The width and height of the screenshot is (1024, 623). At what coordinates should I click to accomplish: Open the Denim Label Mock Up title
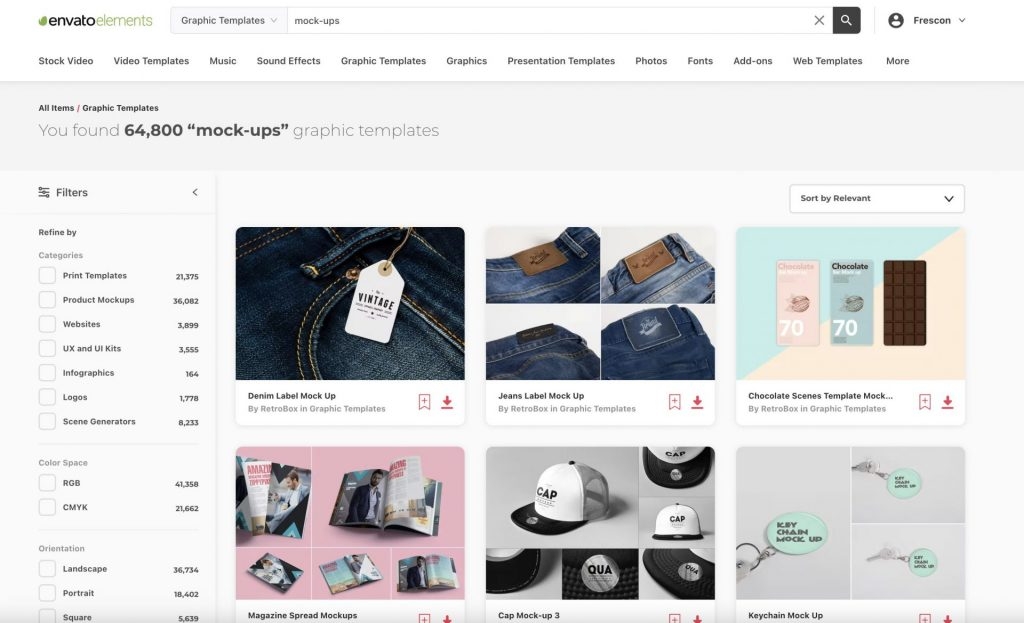[x=291, y=396]
